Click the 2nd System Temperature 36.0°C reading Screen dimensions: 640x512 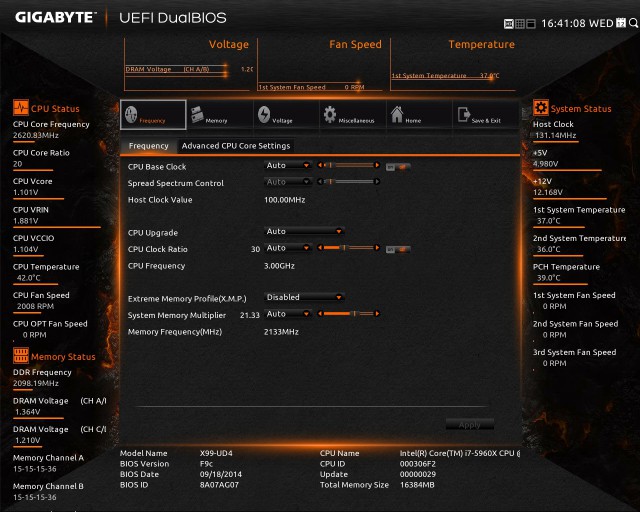(549, 249)
